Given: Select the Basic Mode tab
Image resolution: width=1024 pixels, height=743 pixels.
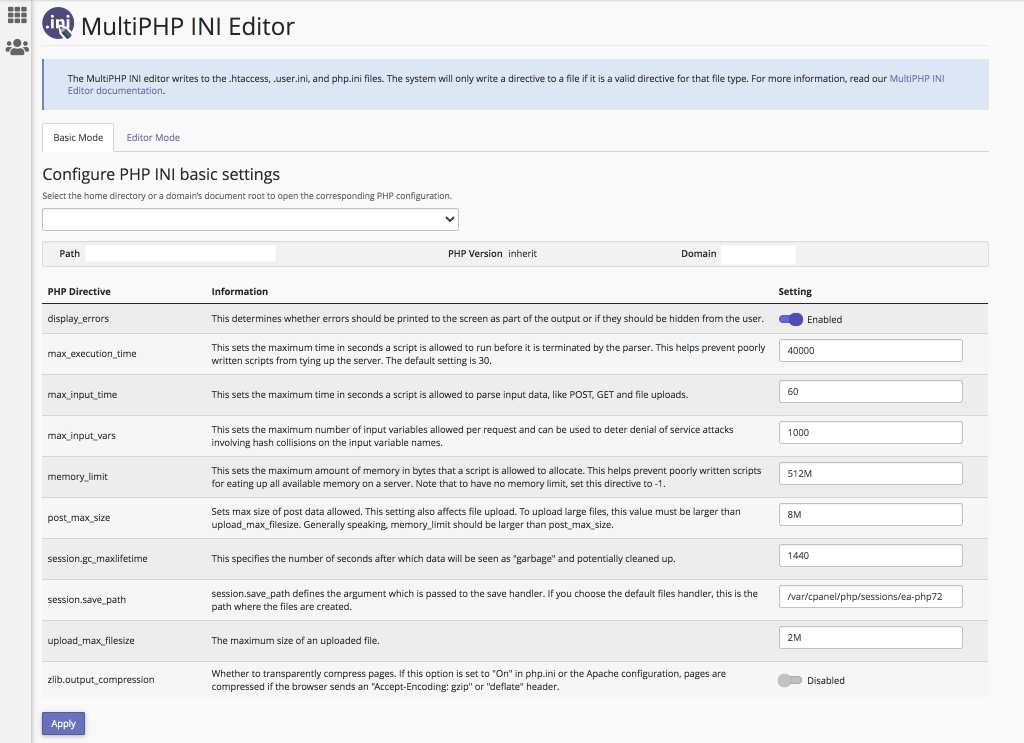Looking at the screenshot, I should click(77, 137).
